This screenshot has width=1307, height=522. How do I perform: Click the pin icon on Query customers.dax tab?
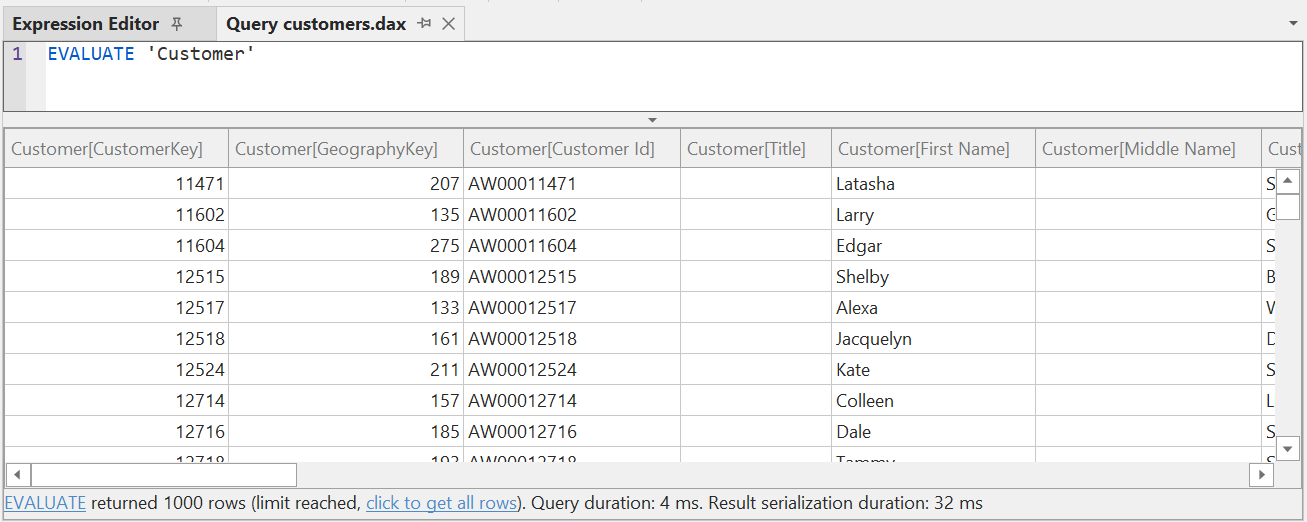(x=424, y=24)
